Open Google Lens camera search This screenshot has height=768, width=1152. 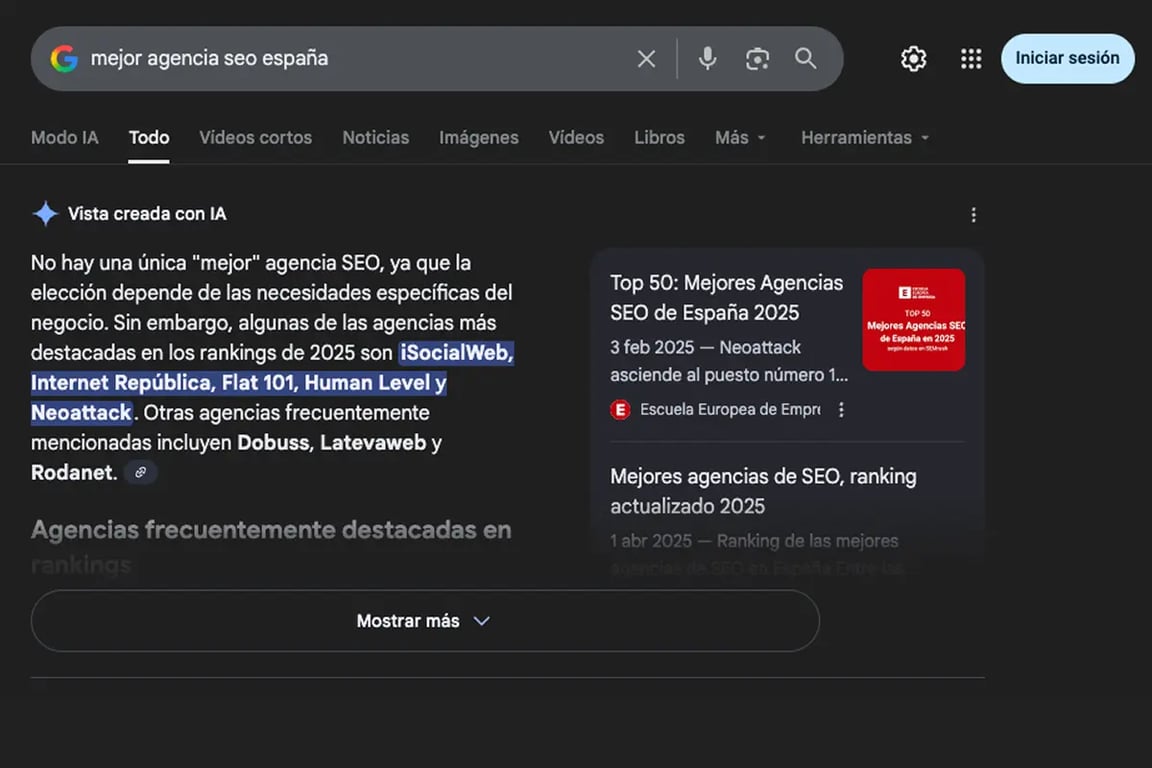pos(757,59)
